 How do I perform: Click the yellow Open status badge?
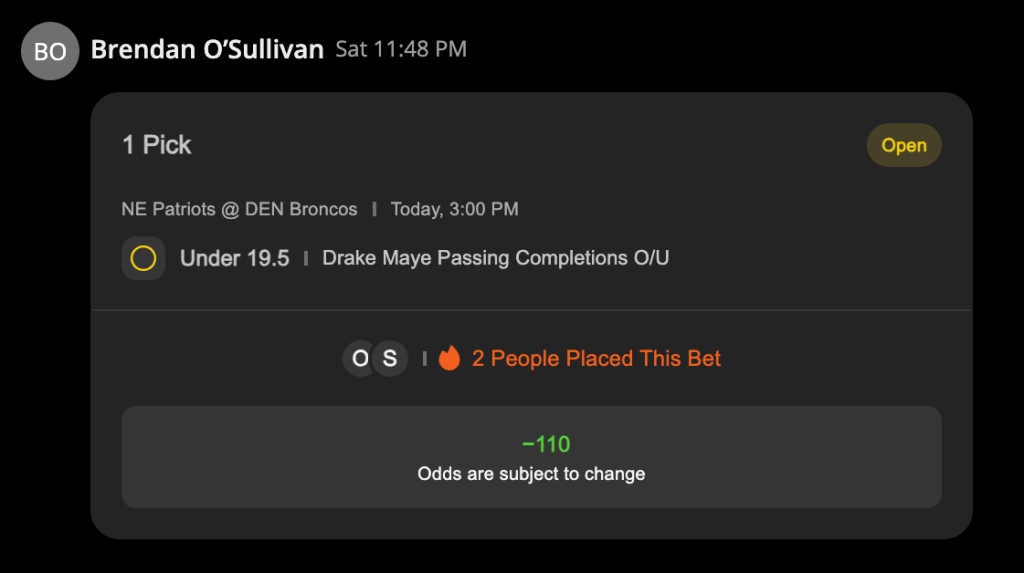pos(904,145)
